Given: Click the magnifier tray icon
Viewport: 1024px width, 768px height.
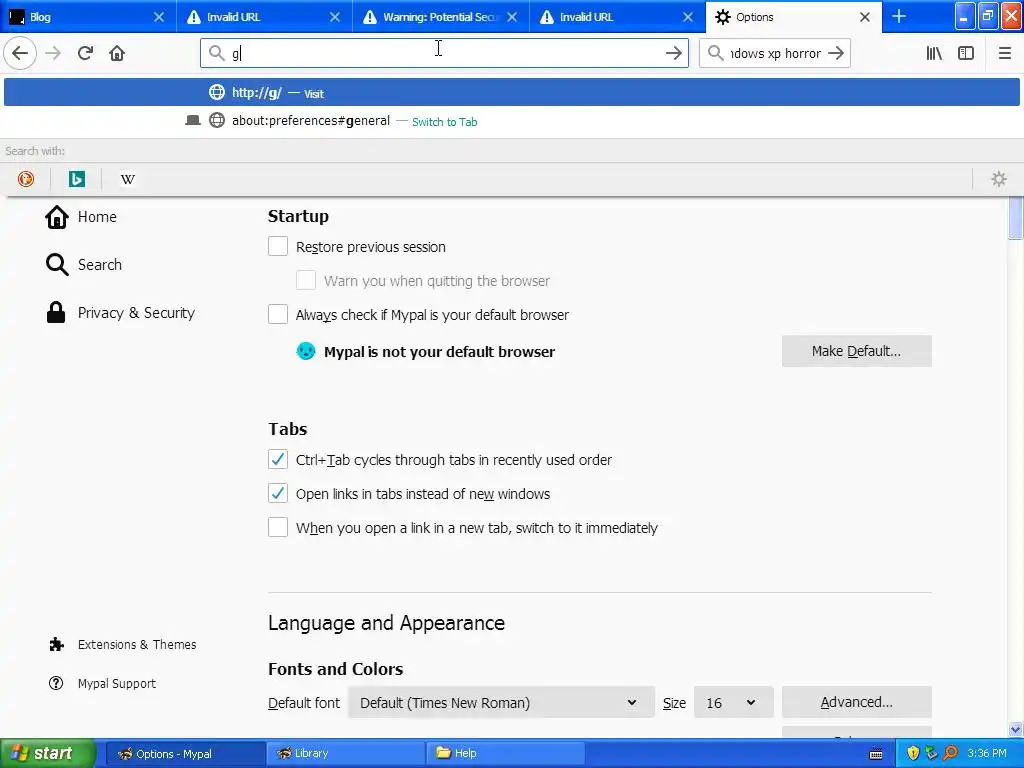Looking at the screenshot, I should click(x=950, y=753).
